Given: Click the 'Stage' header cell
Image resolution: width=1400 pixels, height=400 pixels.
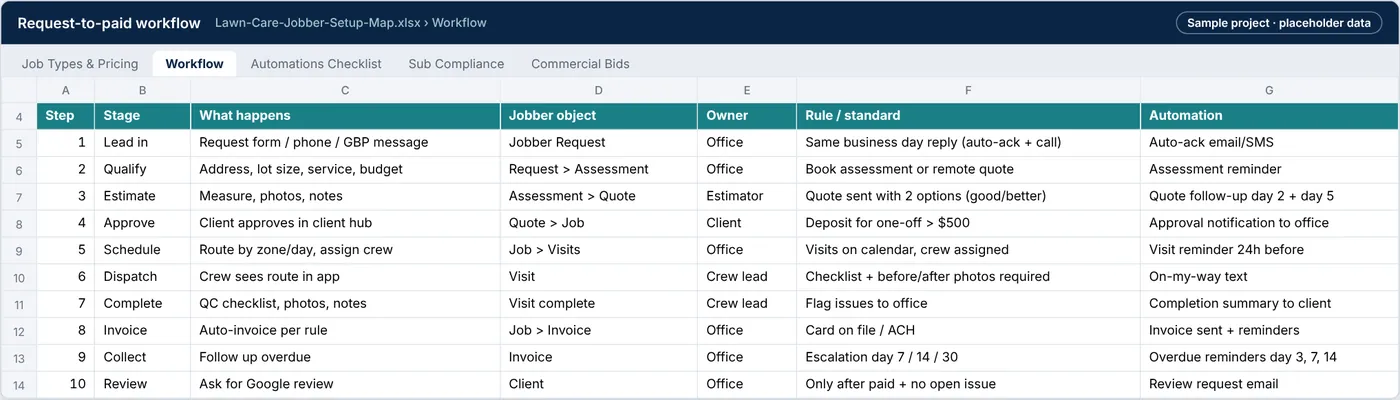Looking at the screenshot, I should 143,116.
